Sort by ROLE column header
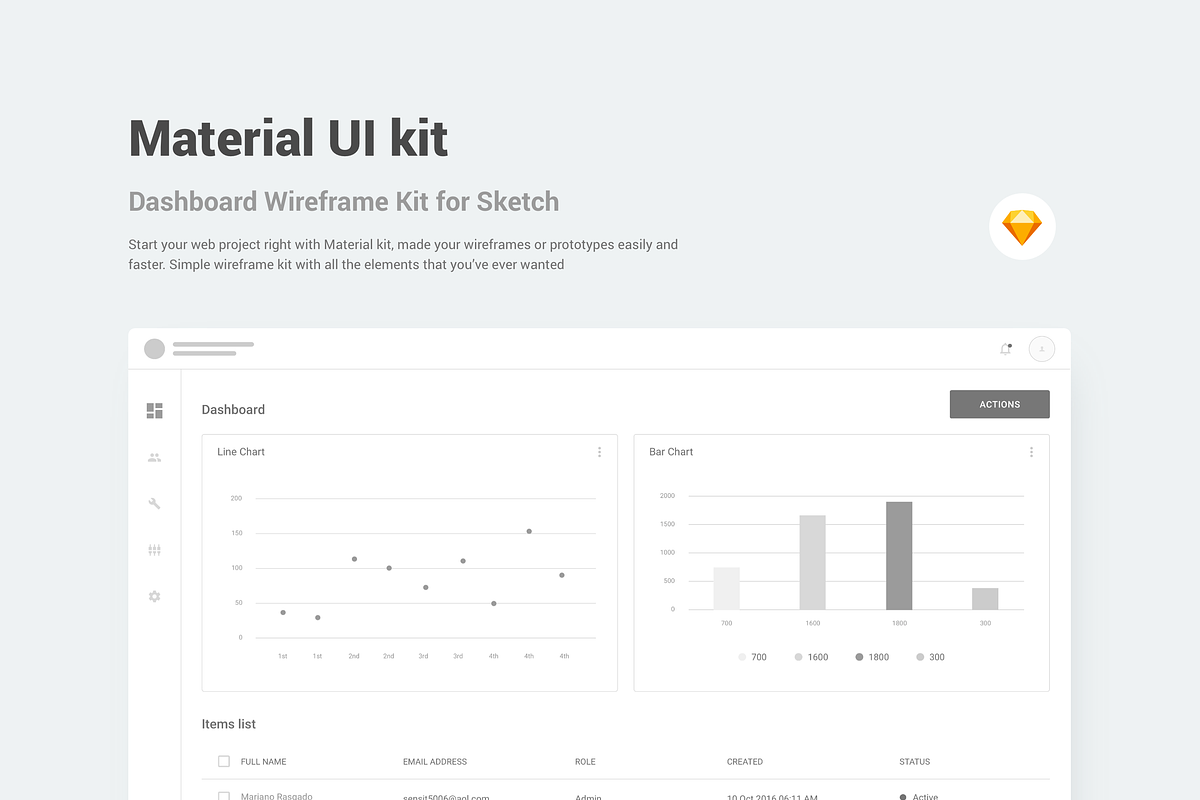Viewport: 1200px width, 800px height. click(x=585, y=762)
